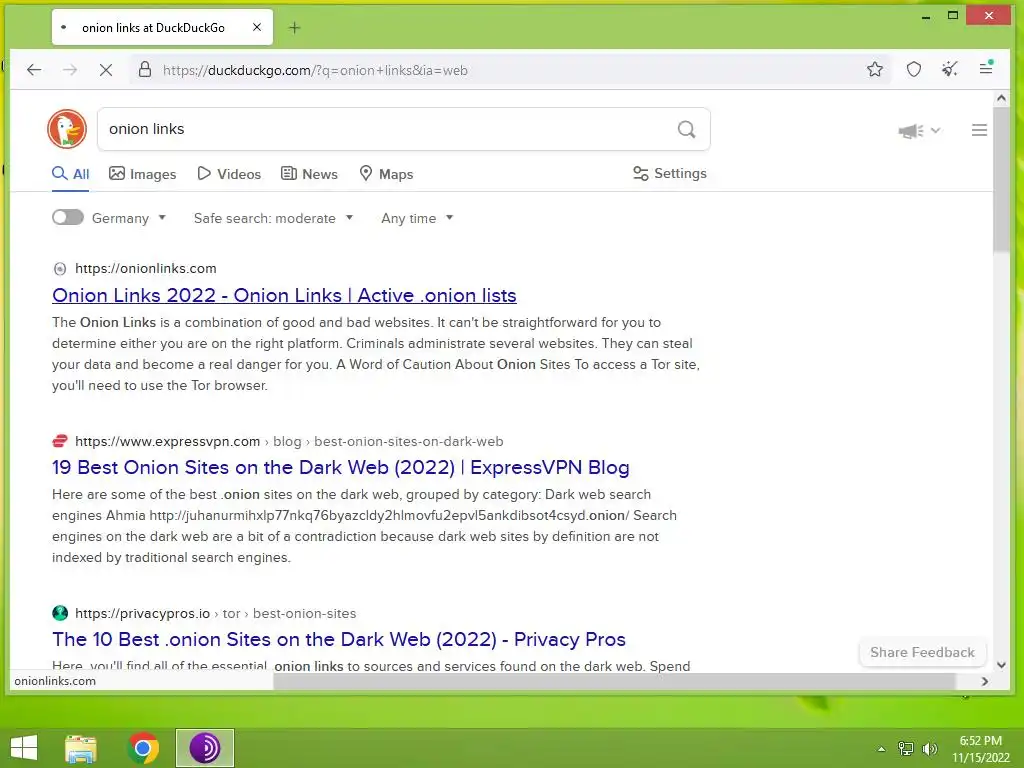Viewport: 1024px width, 768px height.
Task: Switch to the Images tab
Action: coord(142,174)
